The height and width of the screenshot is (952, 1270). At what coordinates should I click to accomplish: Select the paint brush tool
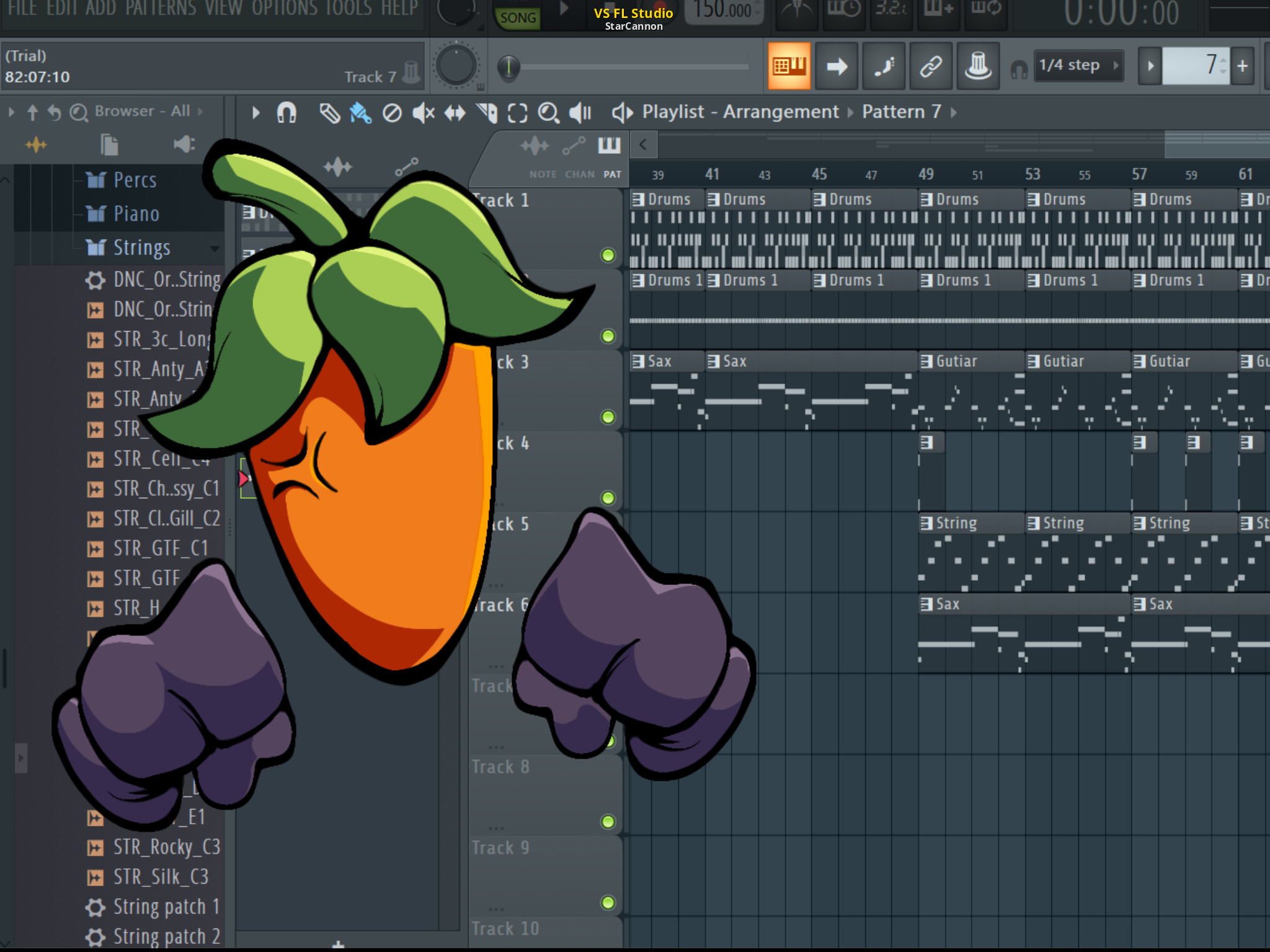coord(360,113)
